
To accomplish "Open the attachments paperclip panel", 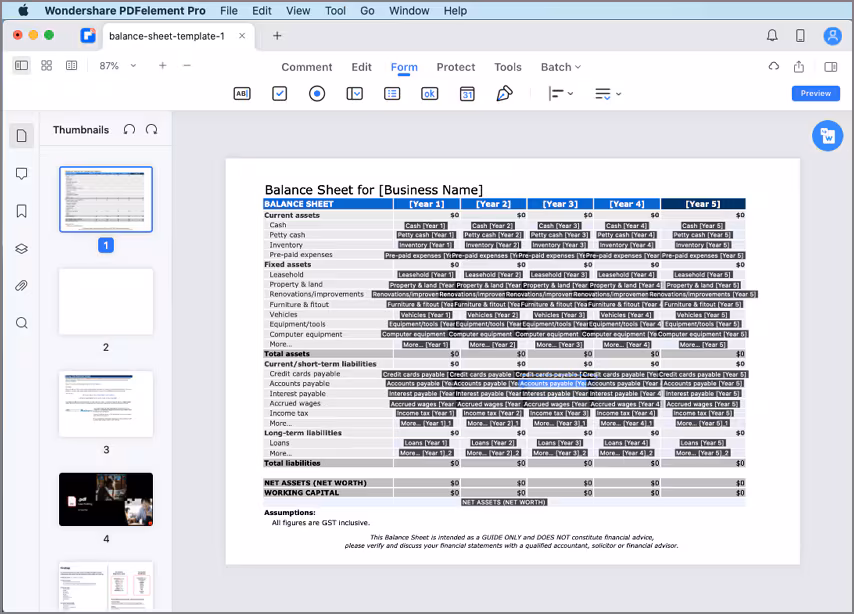I will tap(21, 286).
